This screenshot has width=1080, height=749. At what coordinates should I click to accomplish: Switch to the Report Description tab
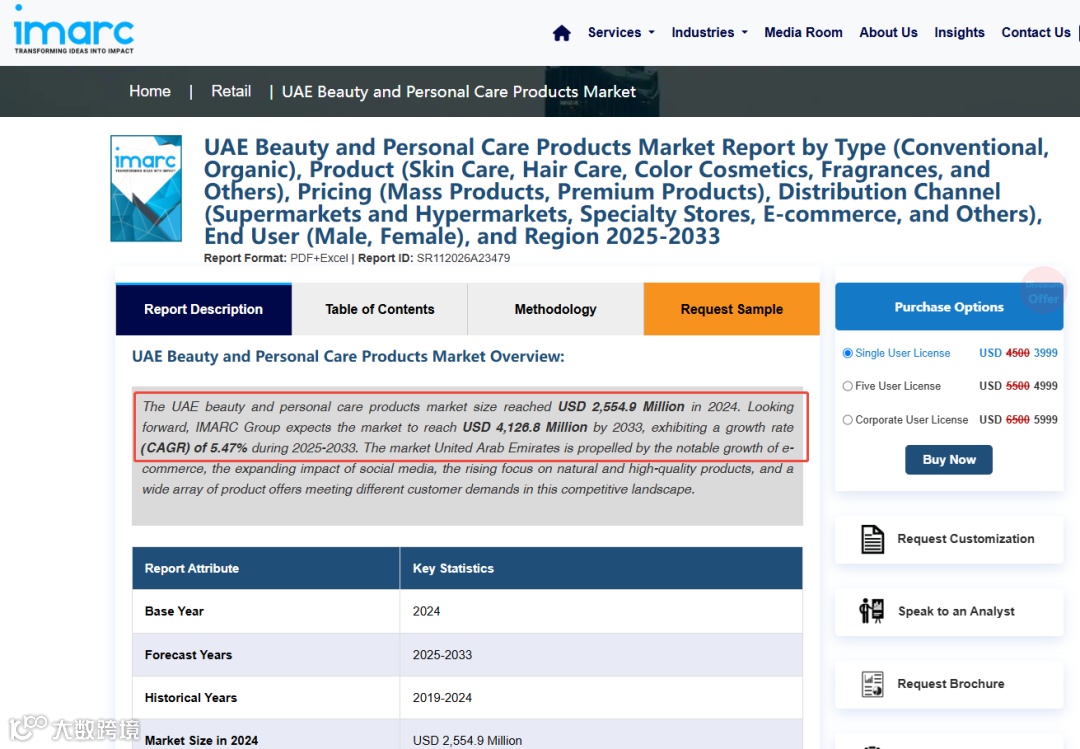[x=203, y=309]
